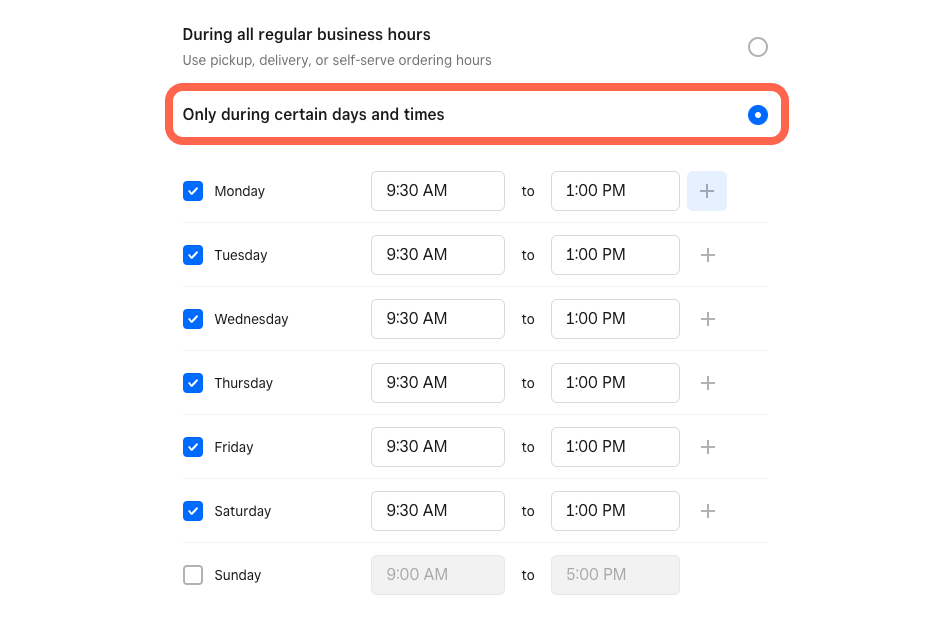The height and width of the screenshot is (620, 940).
Task: Click the Wednesday day label
Action: pos(251,319)
